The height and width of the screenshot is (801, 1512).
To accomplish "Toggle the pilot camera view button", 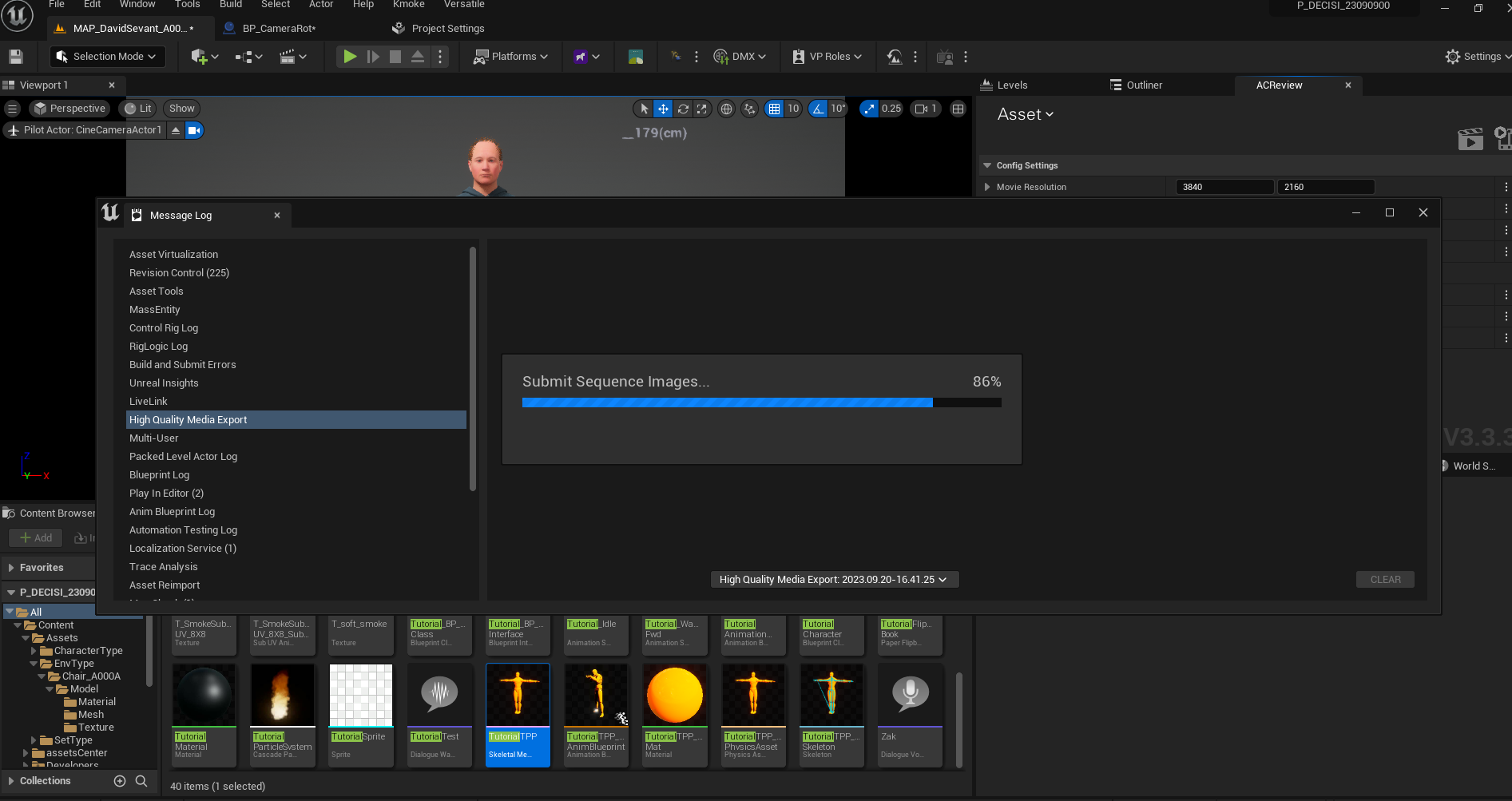I will click(x=194, y=130).
